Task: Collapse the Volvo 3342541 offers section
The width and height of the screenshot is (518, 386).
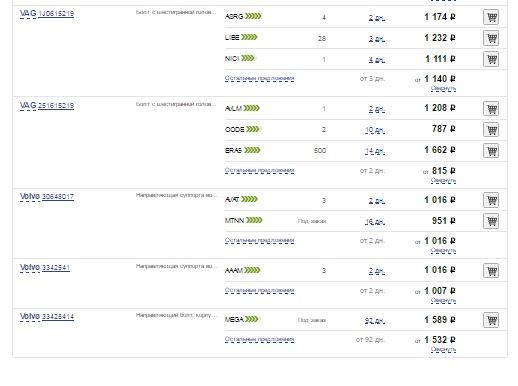Action: (443, 300)
